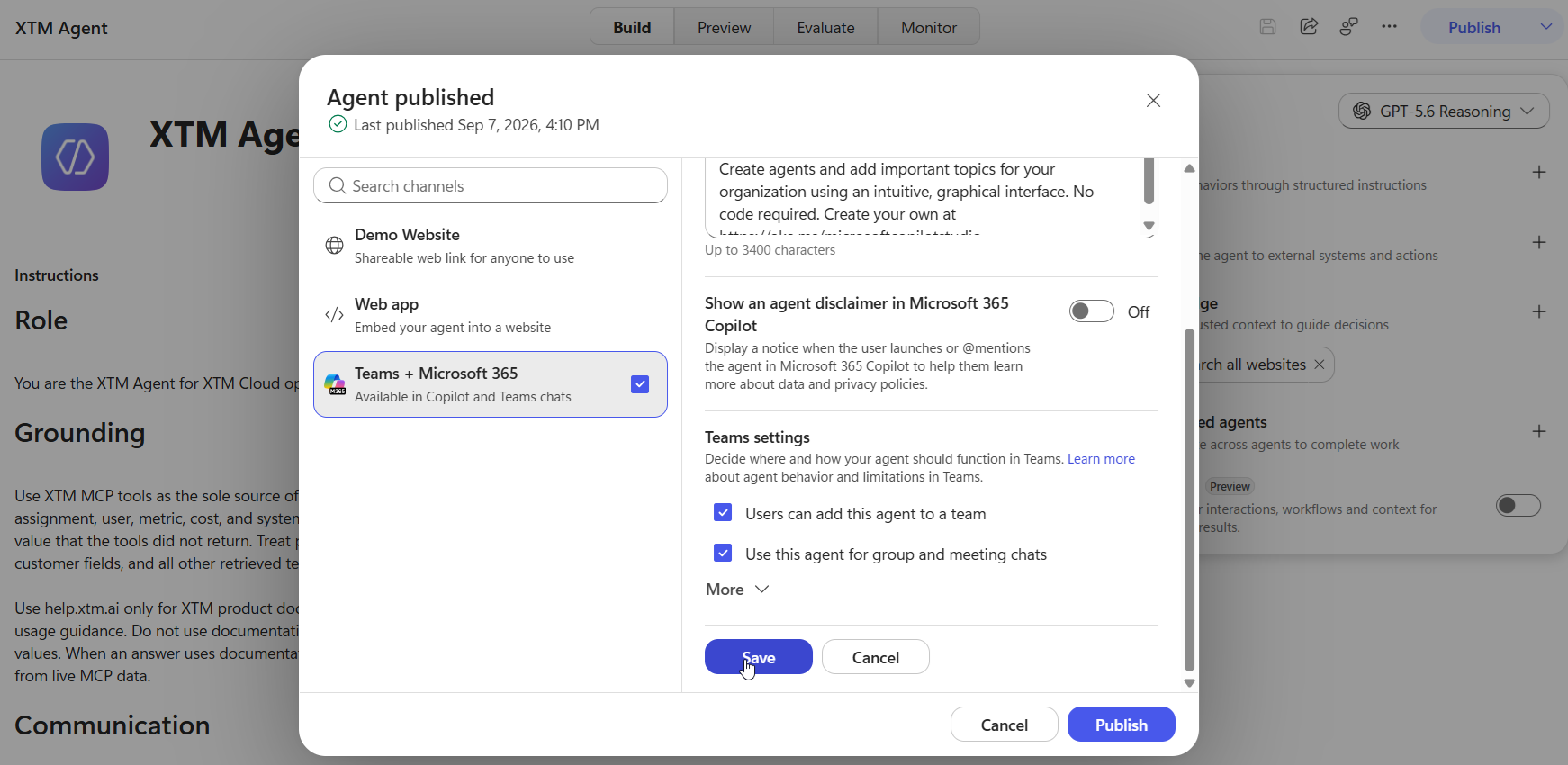
Task: Click the Demo Website globe icon
Action: coord(334,246)
